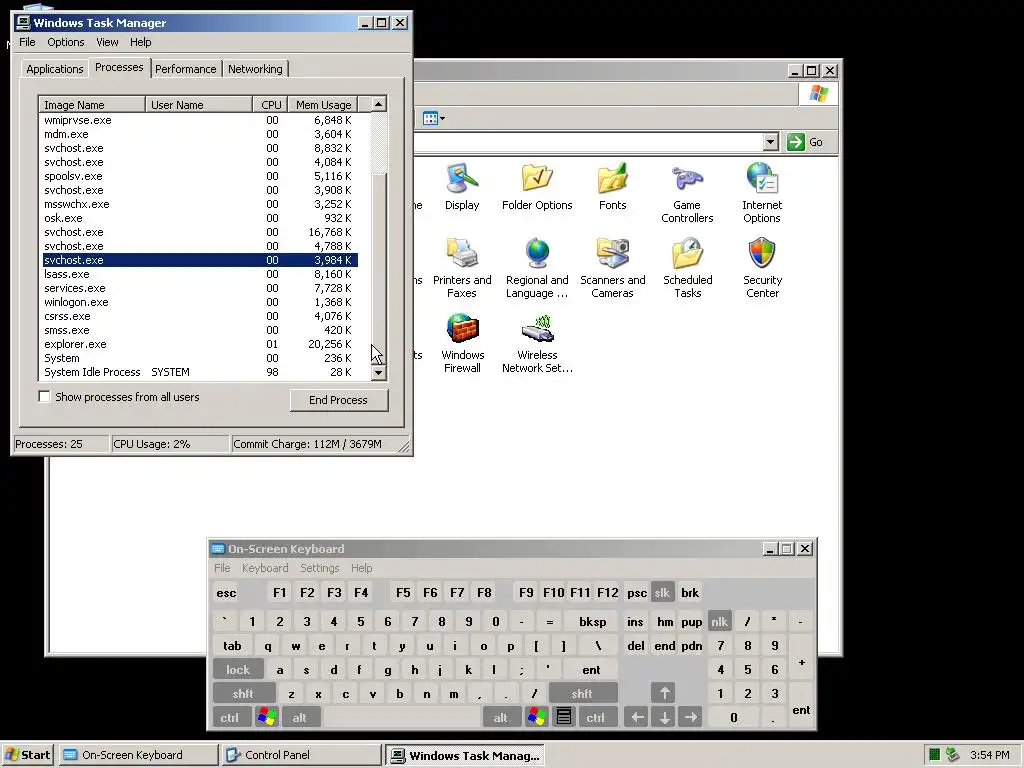Click the down arrow key on On-Screen Keyboard

tap(664, 717)
